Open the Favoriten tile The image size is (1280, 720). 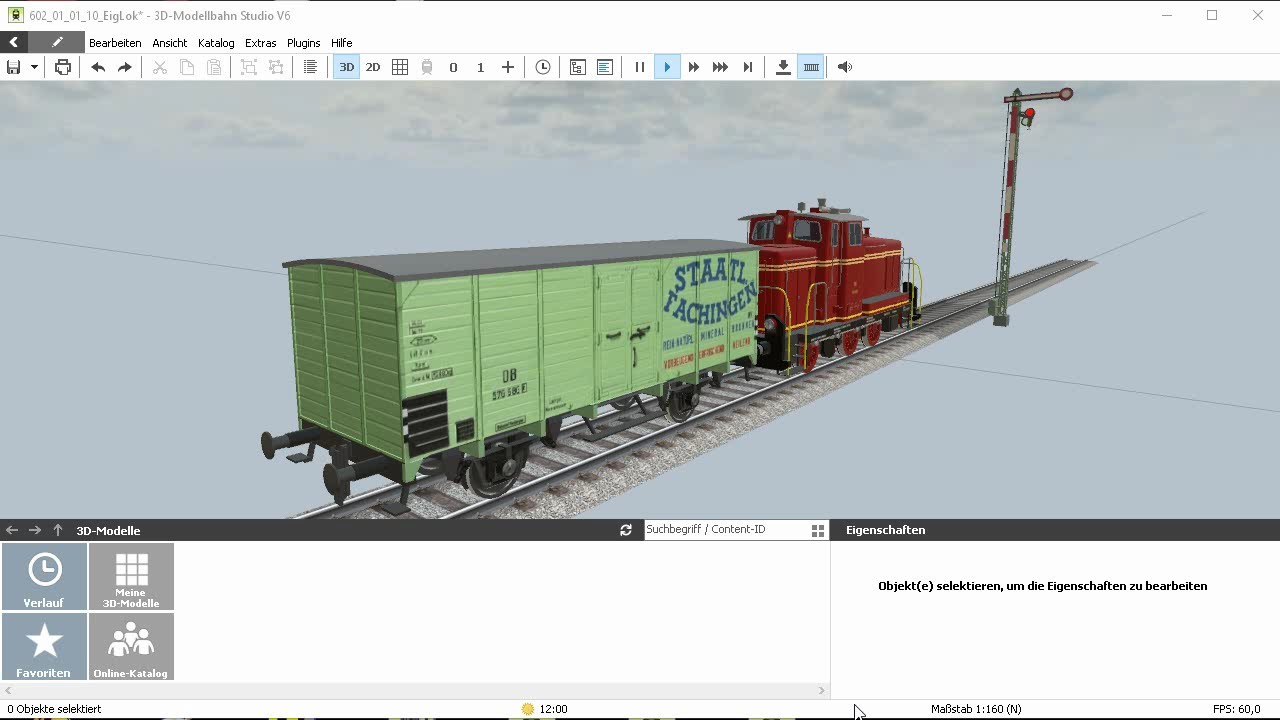point(44,647)
